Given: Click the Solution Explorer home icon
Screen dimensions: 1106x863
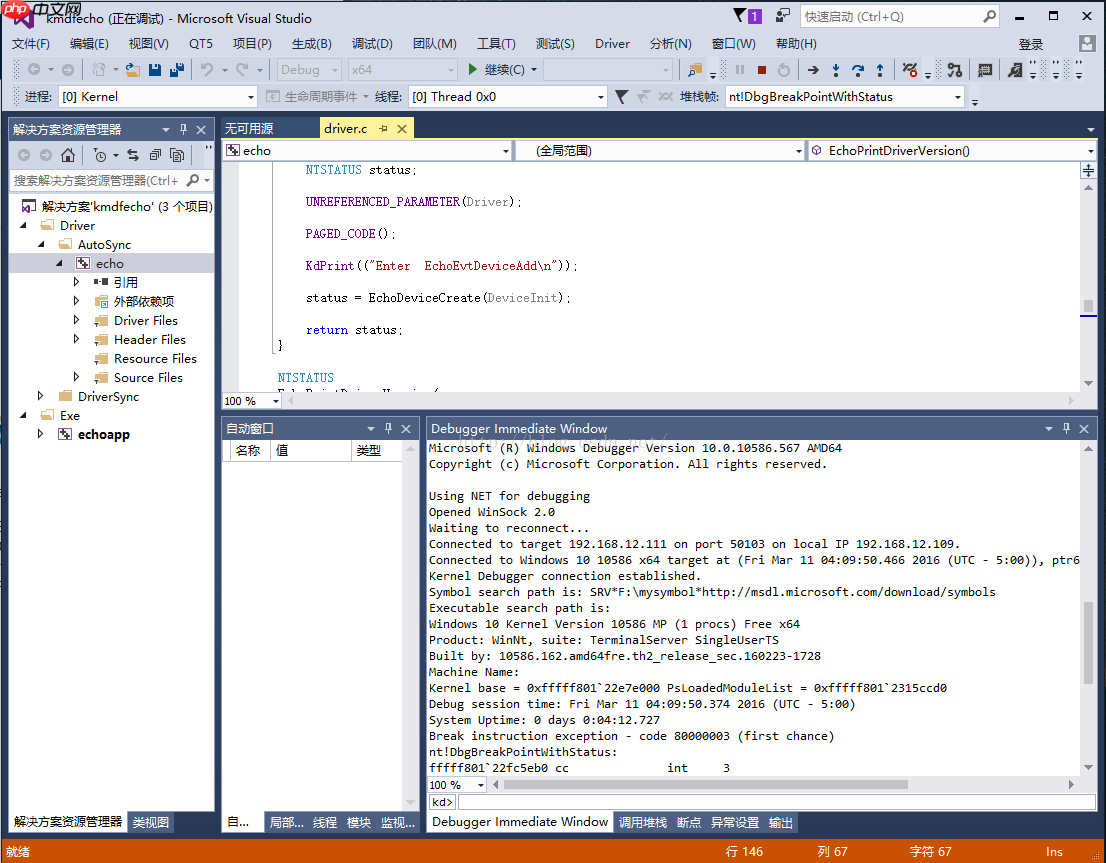Looking at the screenshot, I should 68,156.
